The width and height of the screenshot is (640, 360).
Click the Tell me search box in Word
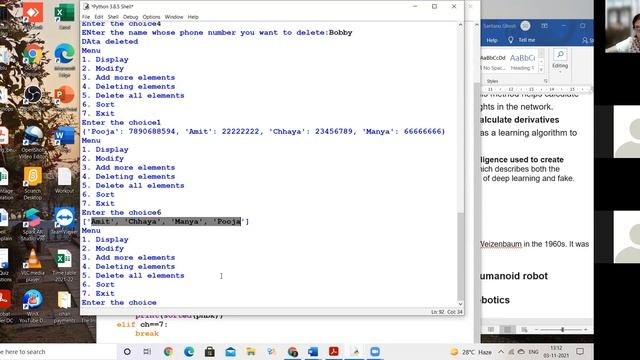pos(527,40)
